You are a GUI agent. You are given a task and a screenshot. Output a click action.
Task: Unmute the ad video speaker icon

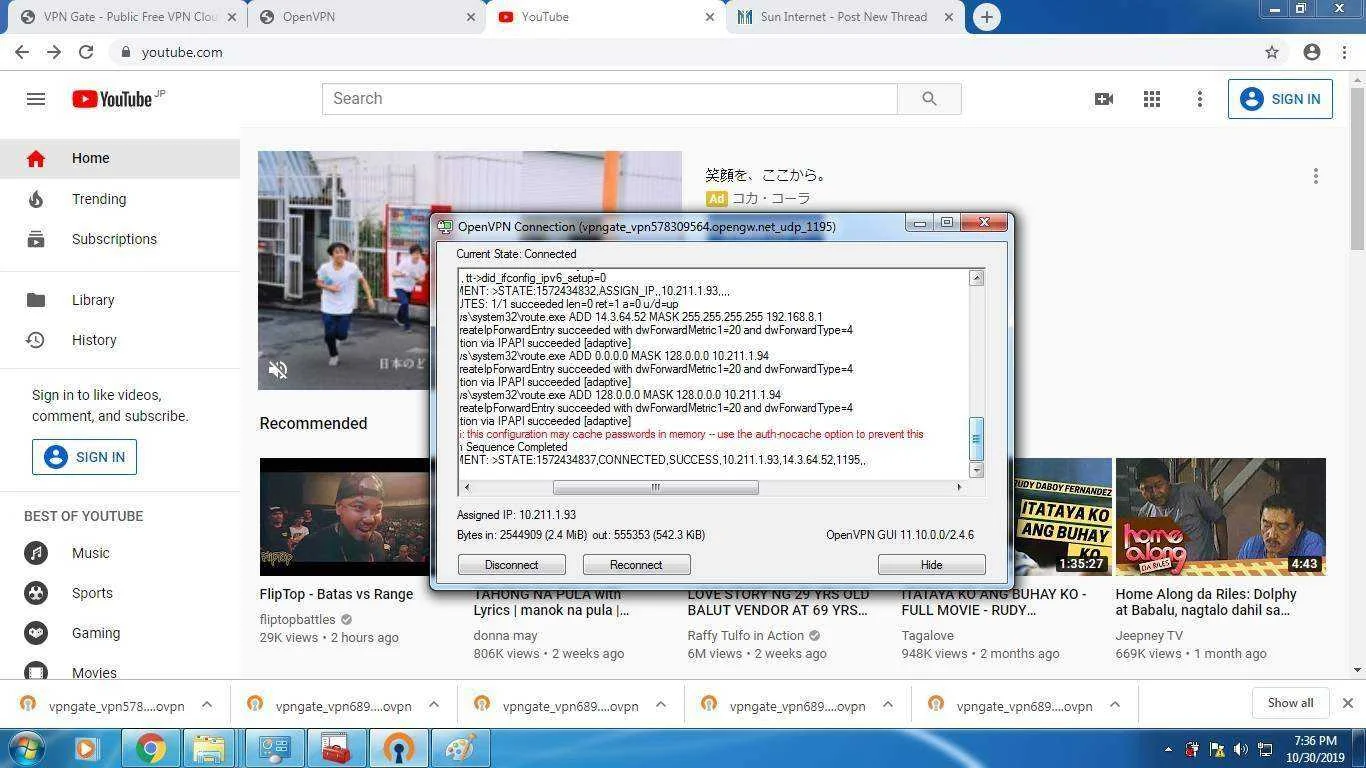[x=278, y=370]
